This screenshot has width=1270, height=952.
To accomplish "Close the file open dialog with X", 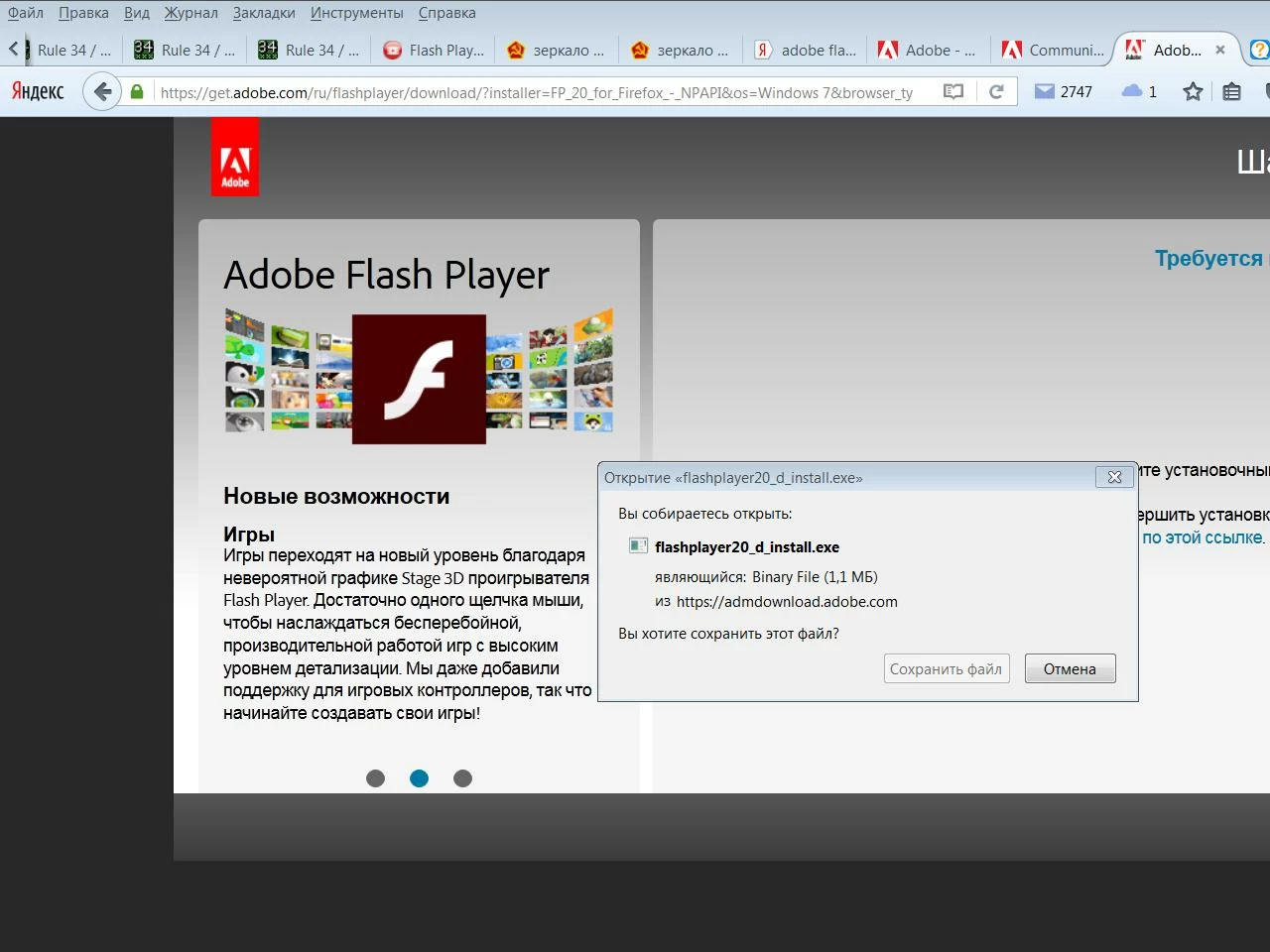I will [x=1114, y=477].
